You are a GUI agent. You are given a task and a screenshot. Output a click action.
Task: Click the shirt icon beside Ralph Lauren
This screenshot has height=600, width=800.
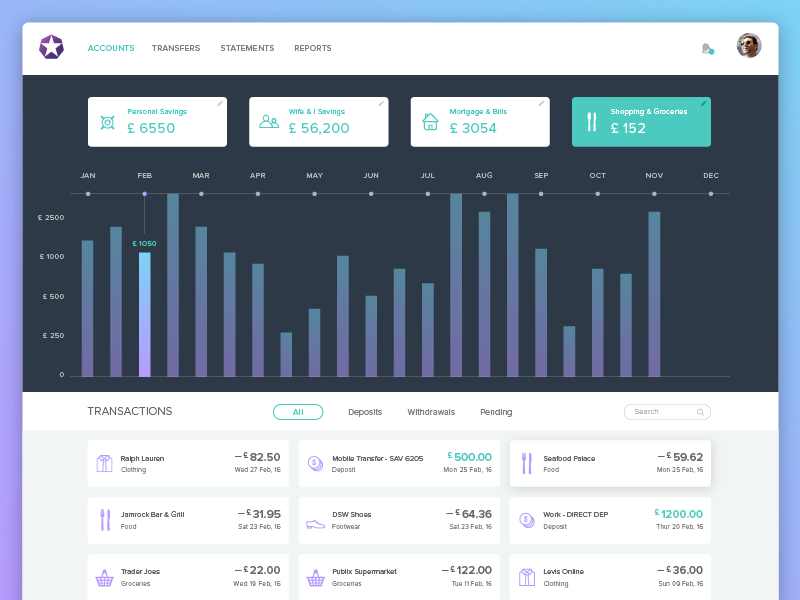(x=104, y=463)
